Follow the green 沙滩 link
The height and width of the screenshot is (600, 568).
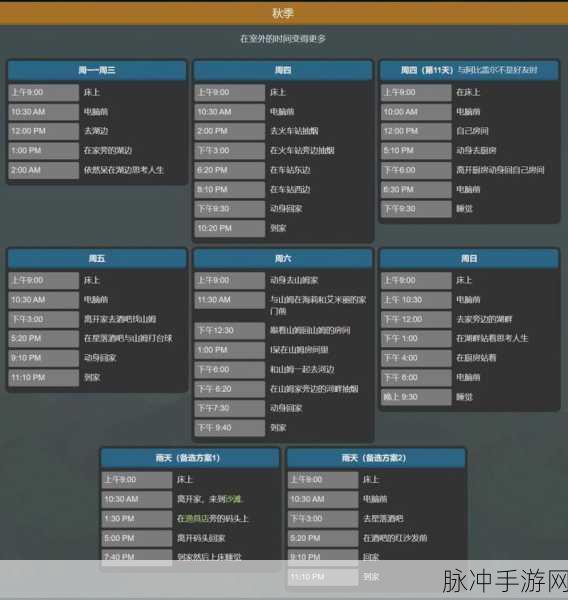coord(234,499)
